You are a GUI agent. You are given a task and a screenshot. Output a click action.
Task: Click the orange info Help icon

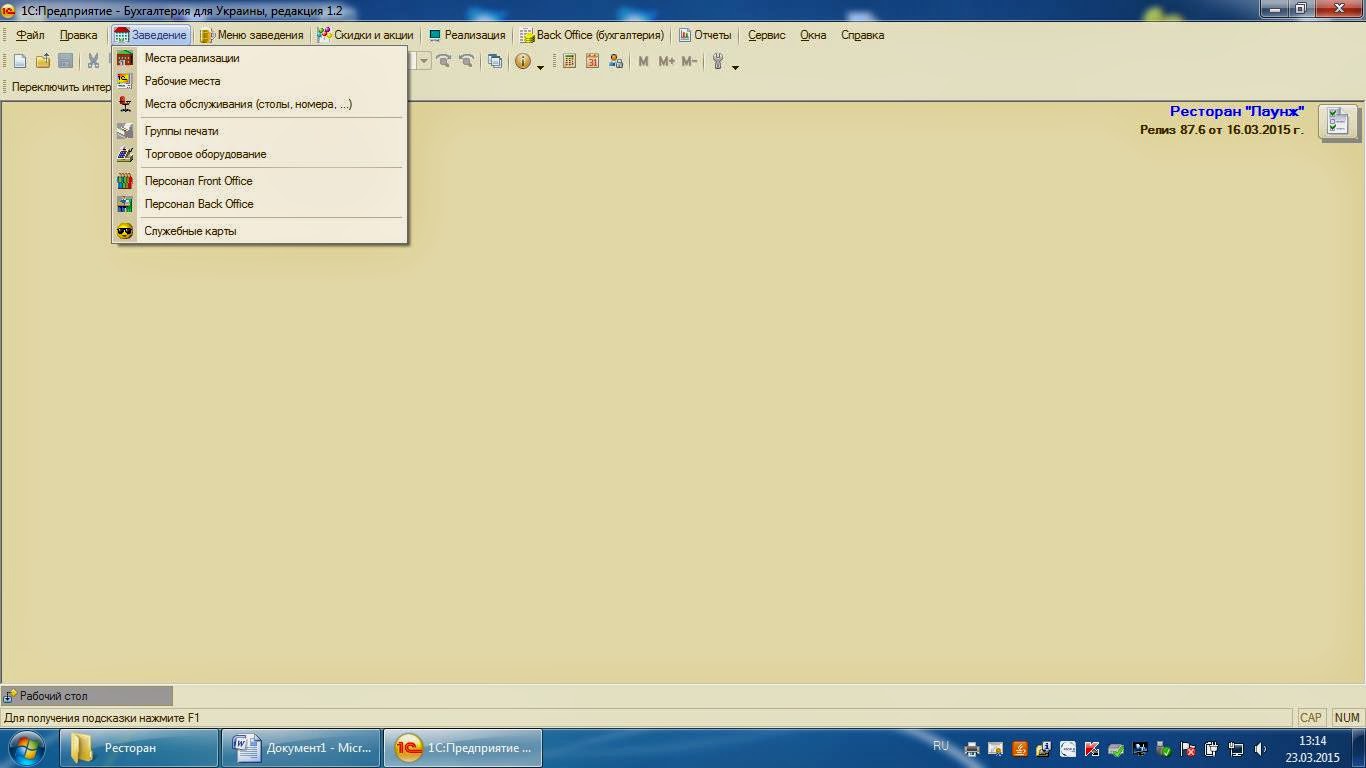(523, 61)
